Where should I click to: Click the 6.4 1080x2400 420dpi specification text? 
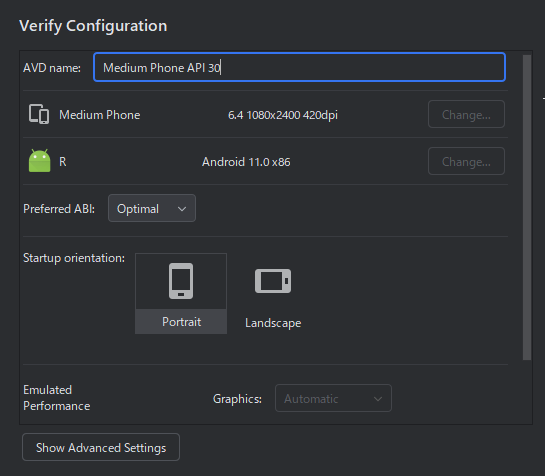tap(283, 115)
